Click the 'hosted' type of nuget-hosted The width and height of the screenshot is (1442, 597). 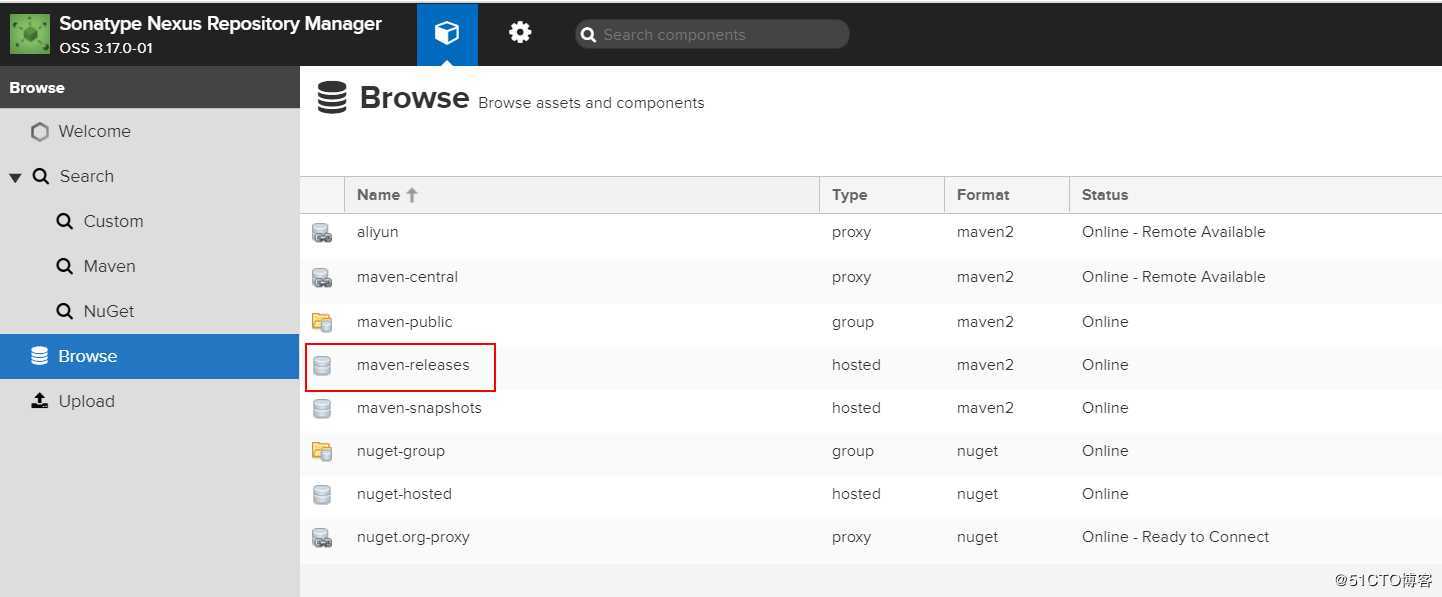(856, 494)
